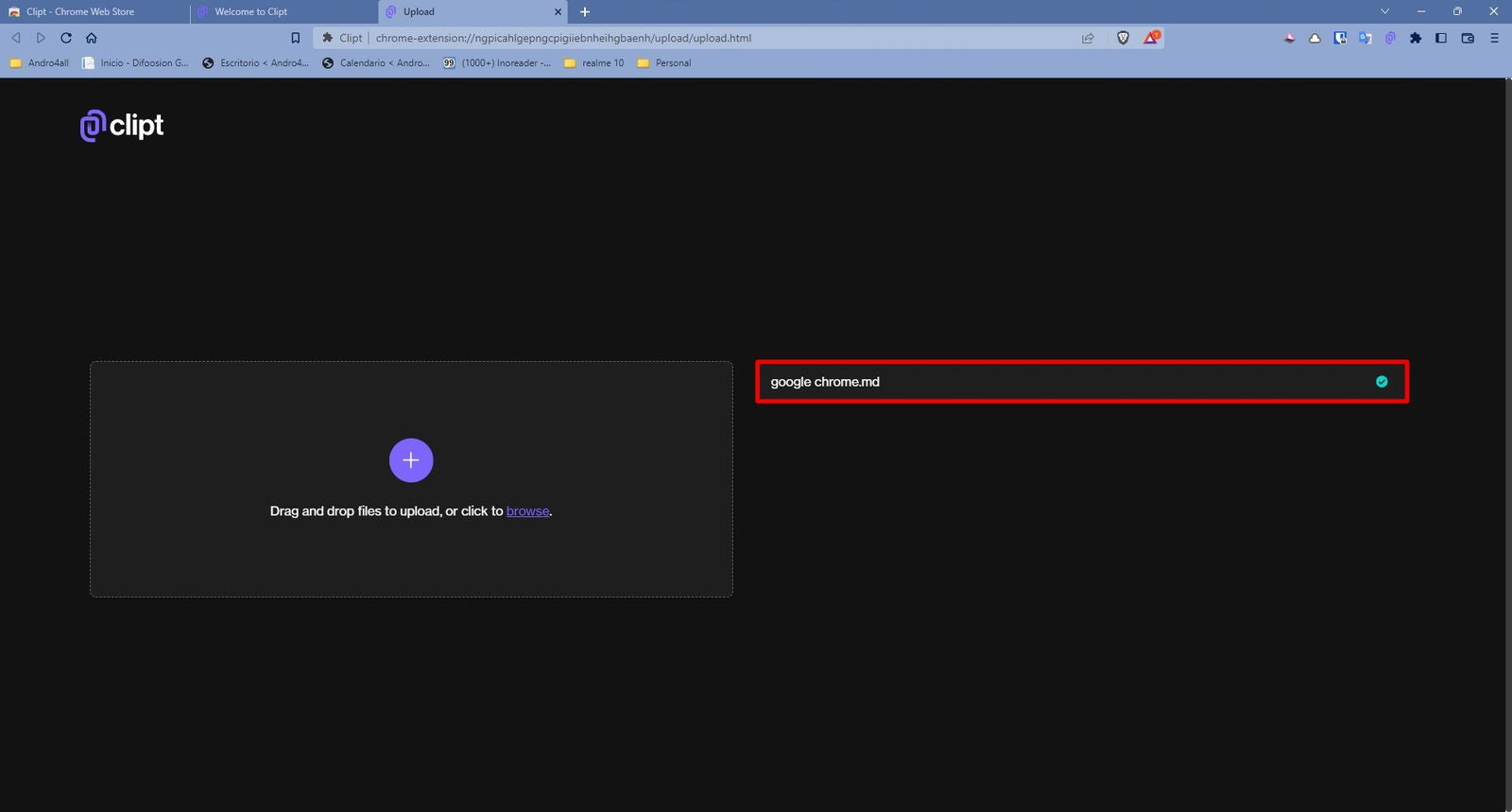
Task: Open the browser hamburger main menu
Action: [1494, 38]
